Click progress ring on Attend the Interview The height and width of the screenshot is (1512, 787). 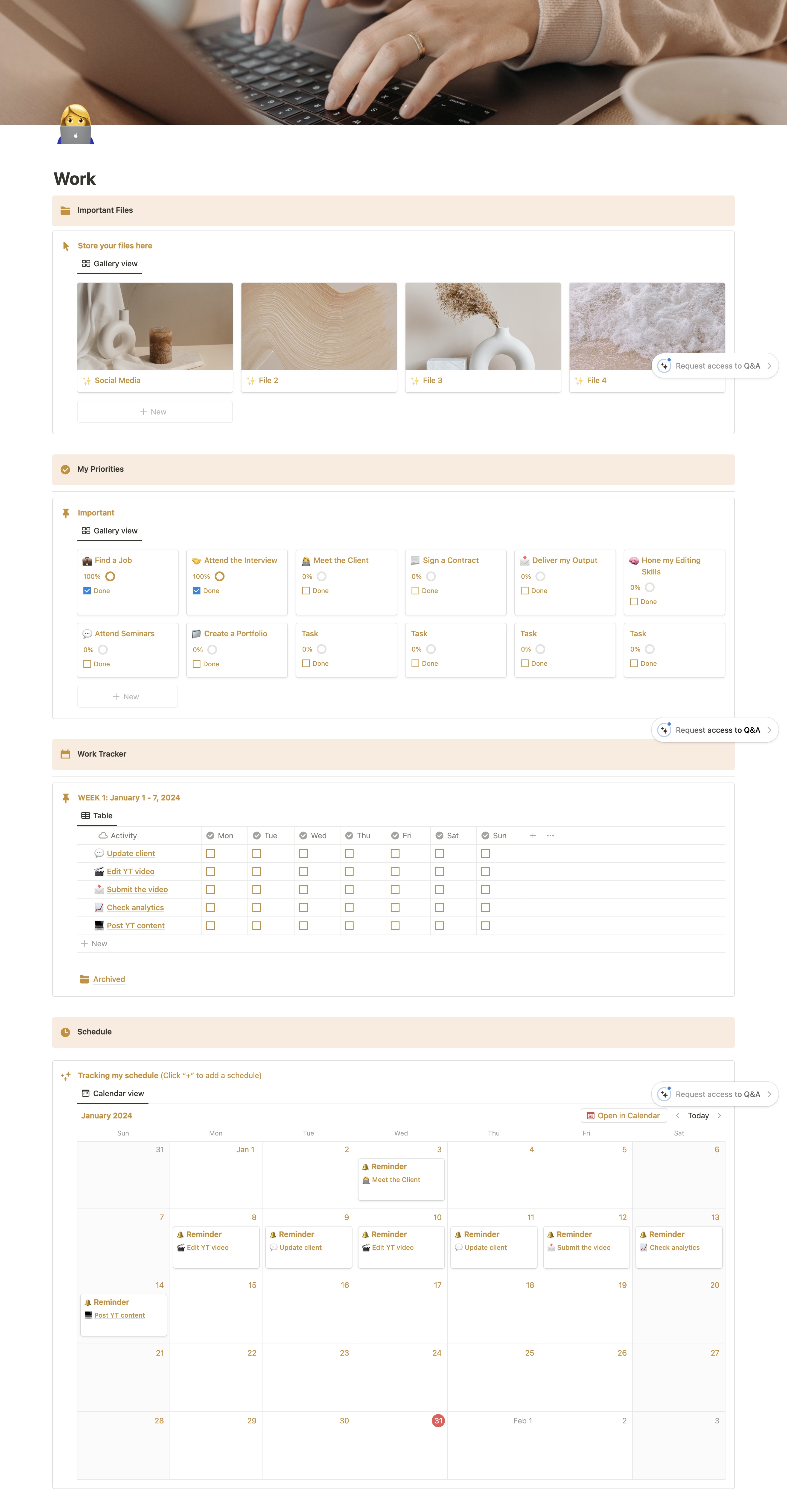coord(220,576)
